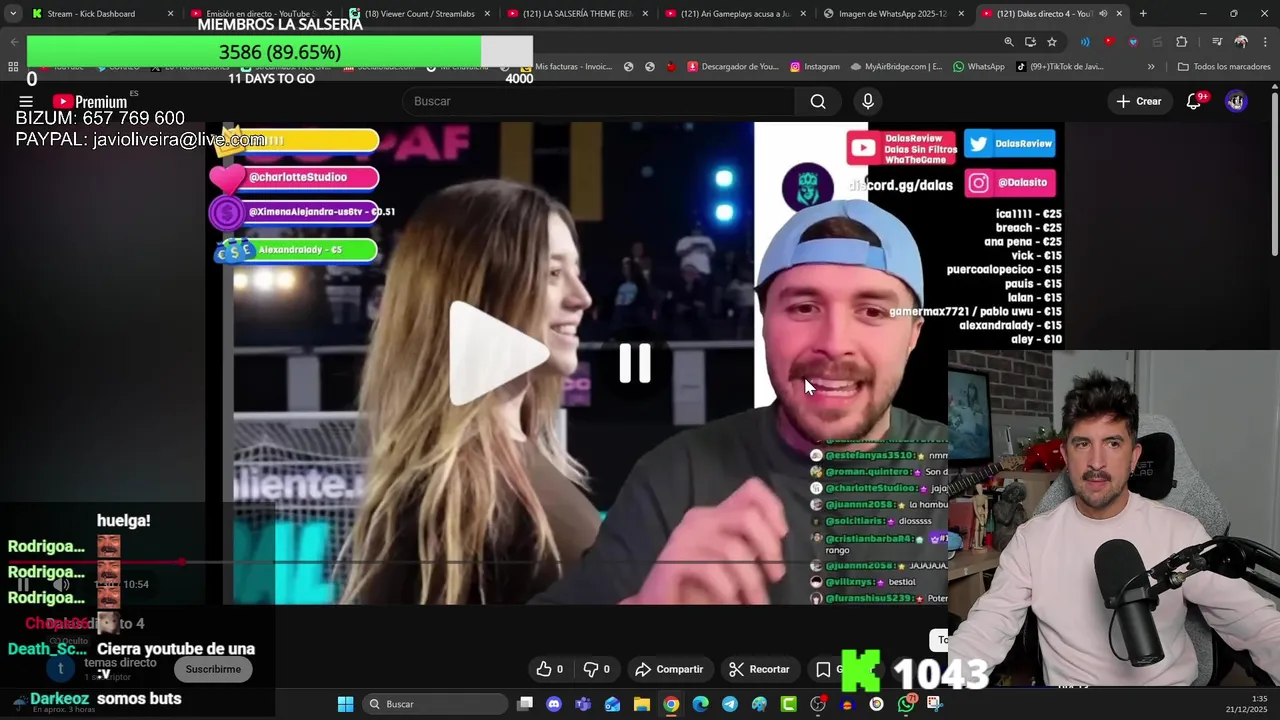Screen dimensions: 1280x720
Task: Close the Imagen de WhatsApp tab
Action: 961,14
